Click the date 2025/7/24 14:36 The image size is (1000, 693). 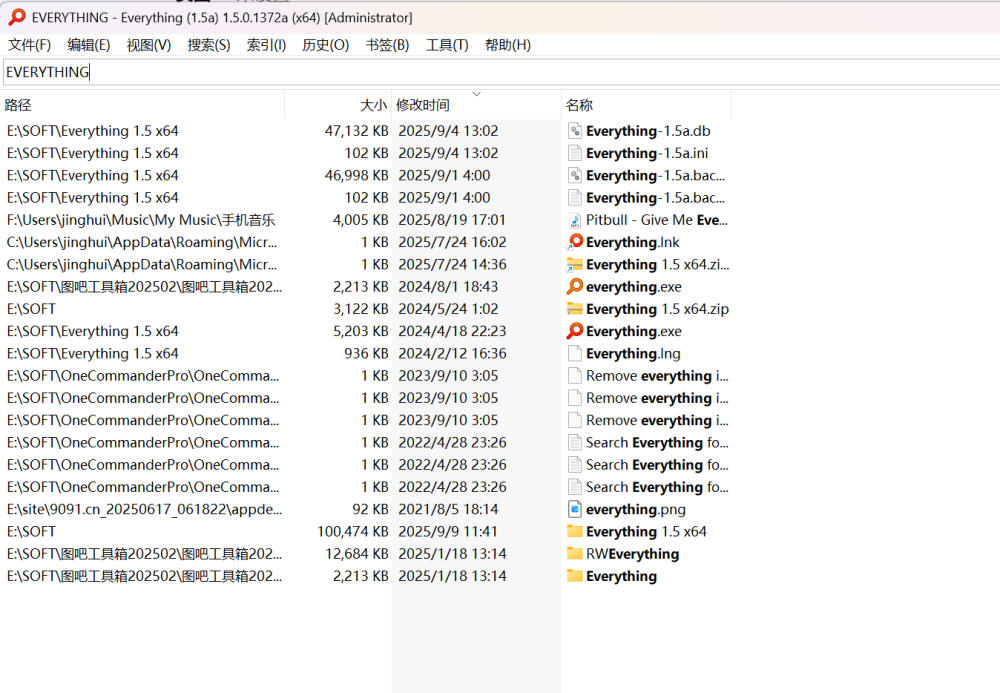point(452,265)
